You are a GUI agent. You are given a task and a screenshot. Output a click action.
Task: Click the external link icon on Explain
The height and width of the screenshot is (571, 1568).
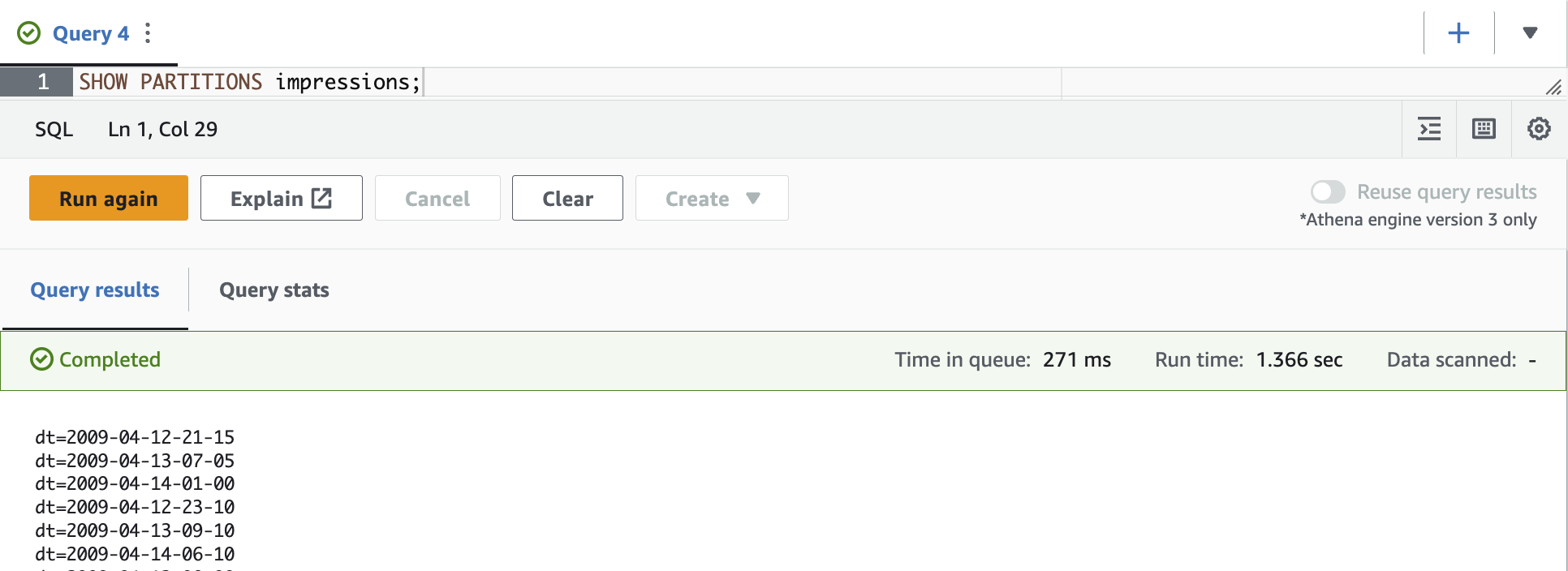click(322, 199)
